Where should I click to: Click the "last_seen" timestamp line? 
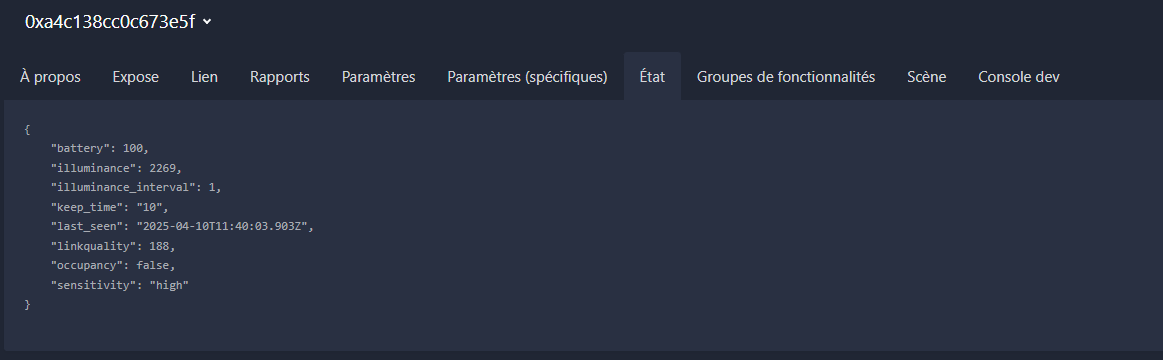pos(182,226)
